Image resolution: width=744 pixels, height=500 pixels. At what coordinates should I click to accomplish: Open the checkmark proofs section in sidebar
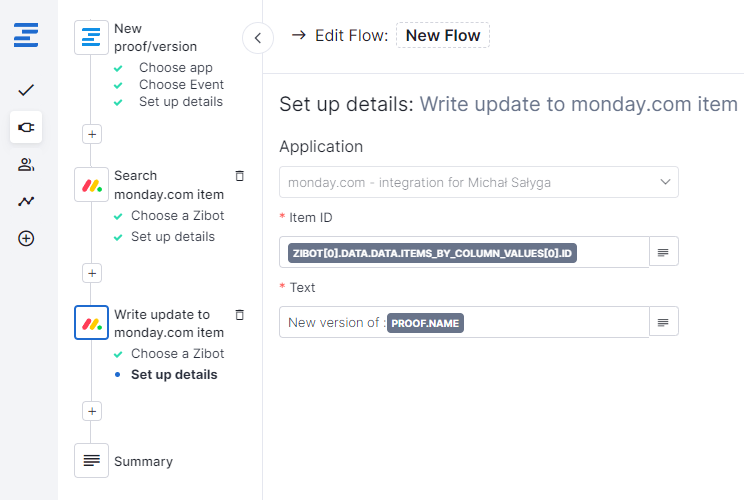point(26,90)
